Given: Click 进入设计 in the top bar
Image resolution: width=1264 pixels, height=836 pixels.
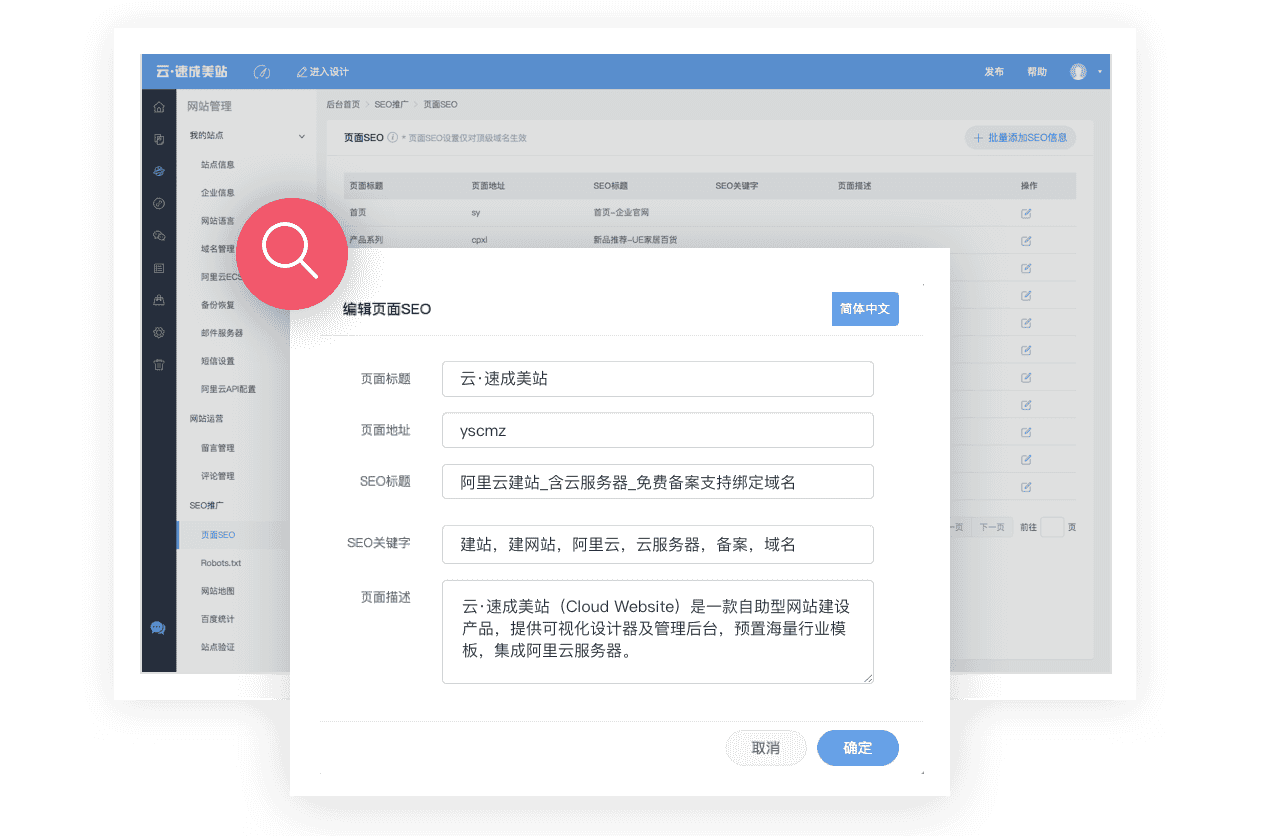Looking at the screenshot, I should [x=323, y=72].
